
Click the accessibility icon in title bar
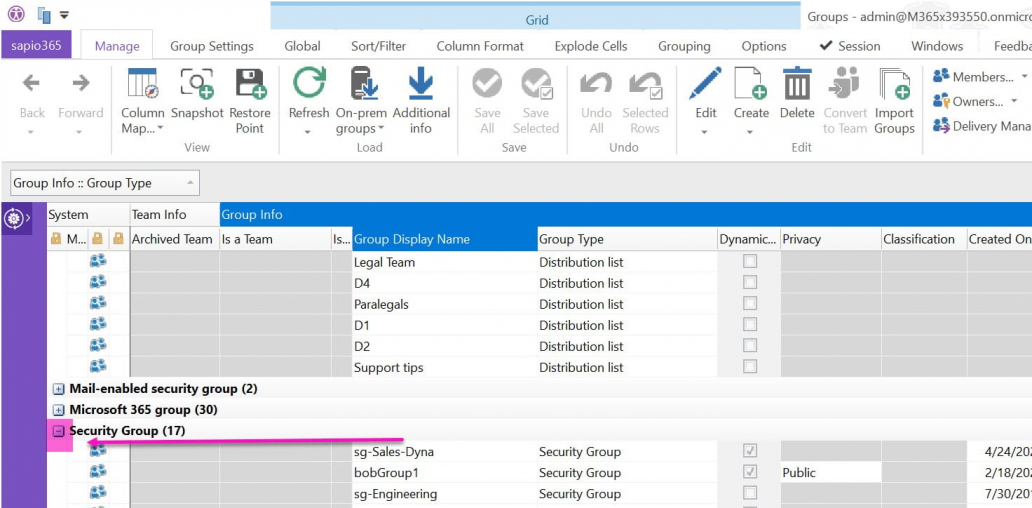coord(16,14)
